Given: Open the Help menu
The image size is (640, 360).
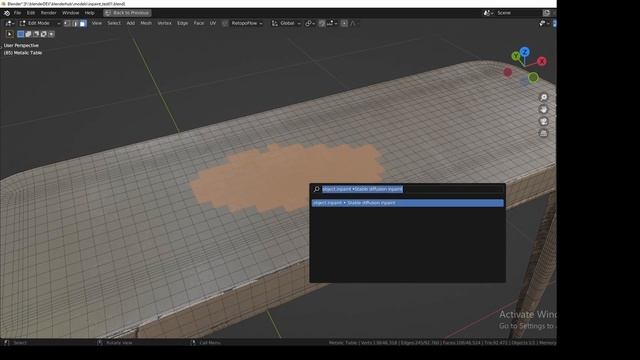Looking at the screenshot, I should tap(89, 13).
